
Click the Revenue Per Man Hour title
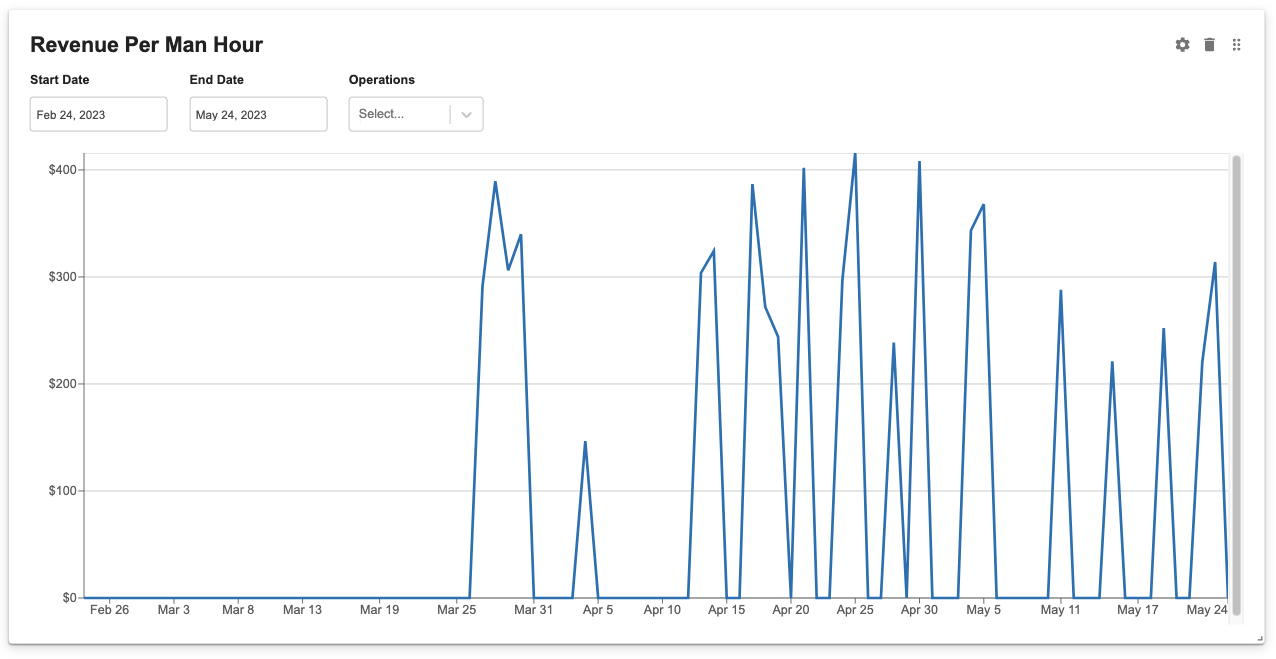tap(147, 45)
